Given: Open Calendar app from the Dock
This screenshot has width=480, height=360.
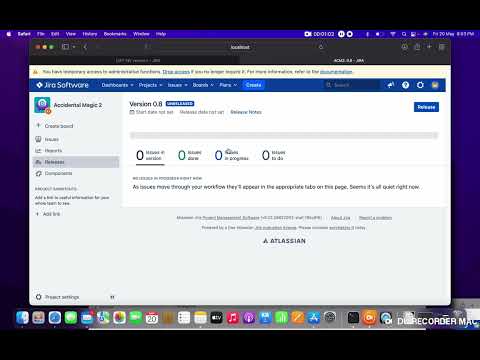Looking at the screenshot, I should click(x=152, y=318).
